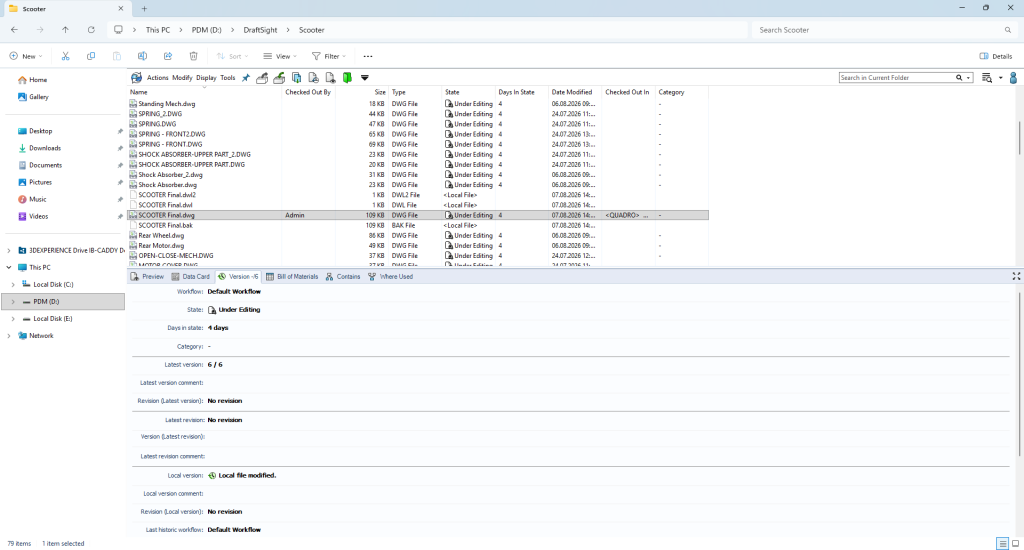Toggle the Details pane button
The height and width of the screenshot is (550, 1024).
(x=996, y=56)
